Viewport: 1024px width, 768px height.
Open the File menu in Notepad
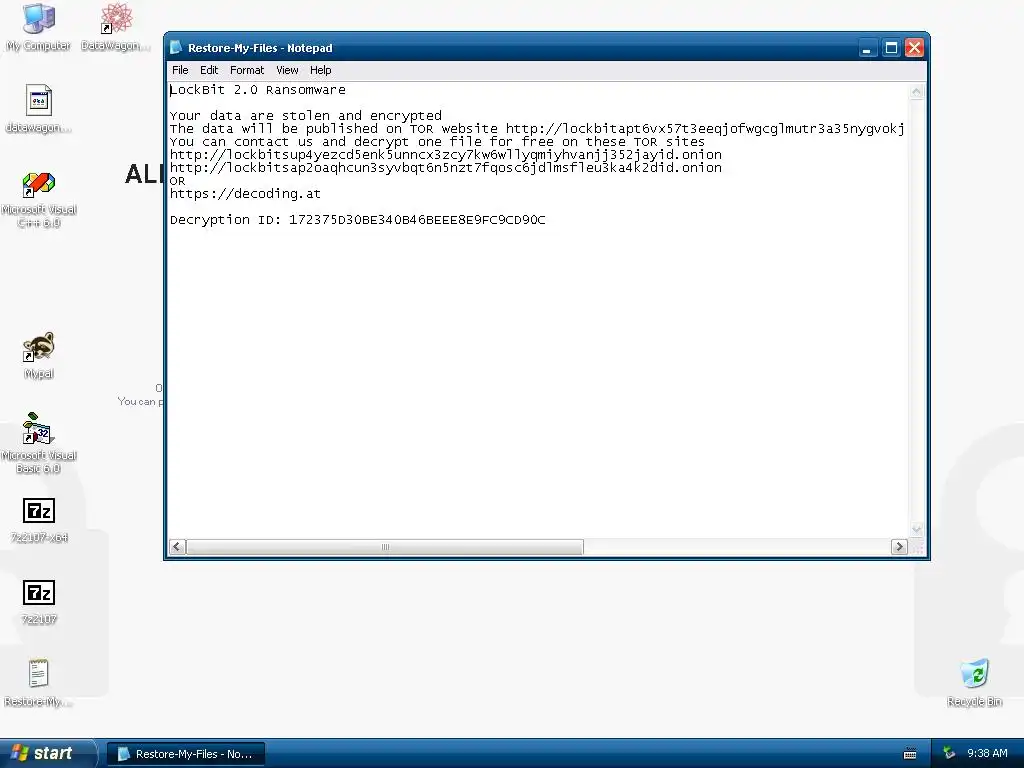[180, 70]
